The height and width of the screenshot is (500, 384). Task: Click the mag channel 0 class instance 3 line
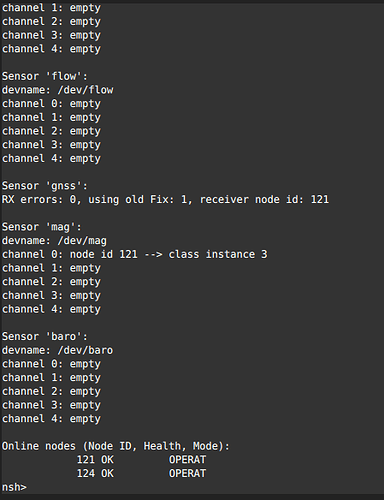[134, 254]
